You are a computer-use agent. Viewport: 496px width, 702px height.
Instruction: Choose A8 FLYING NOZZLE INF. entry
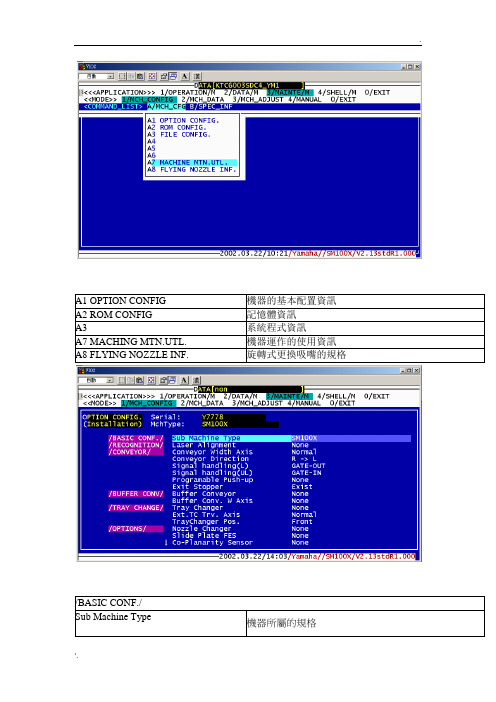(192, 170)
